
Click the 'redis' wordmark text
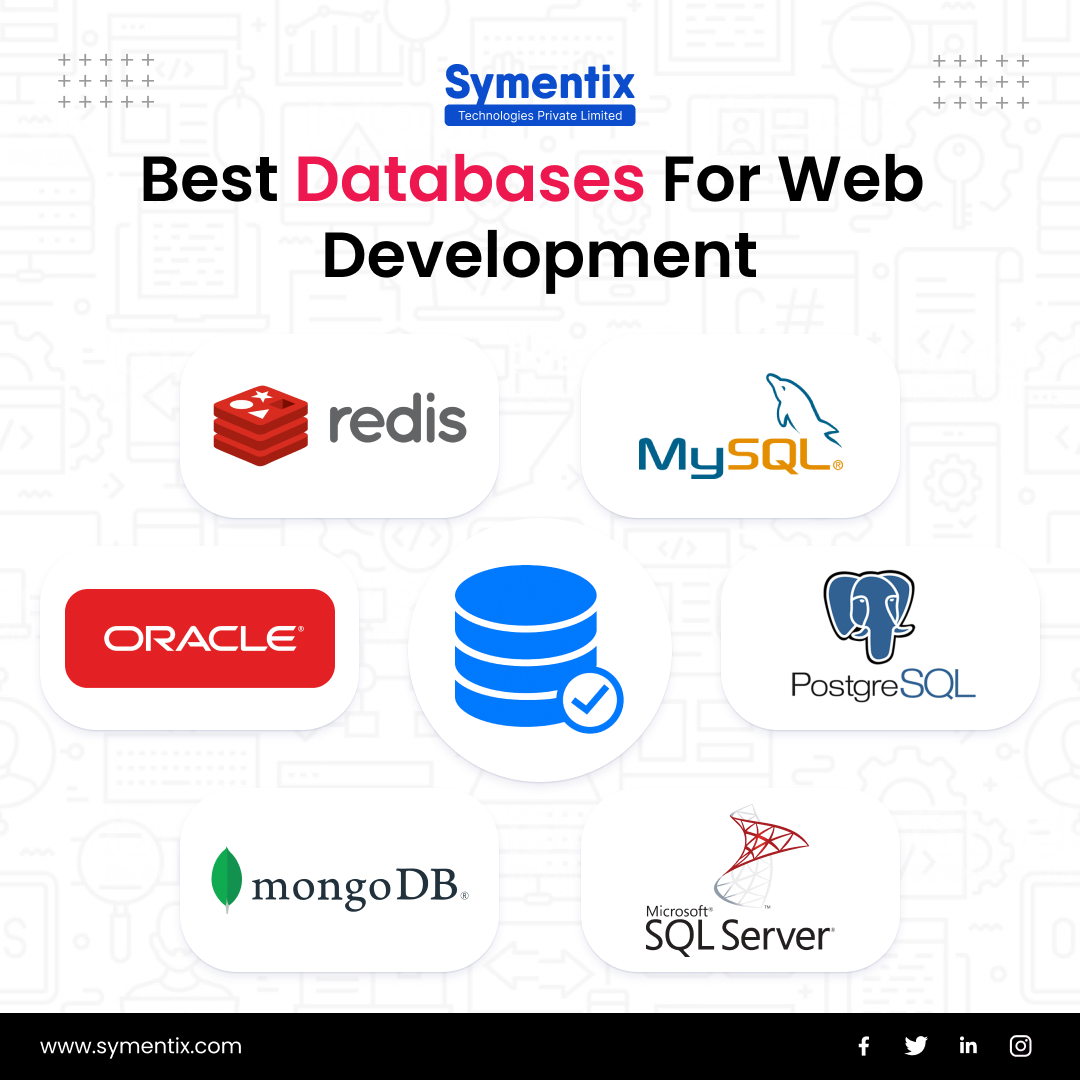(x=398, y=419)
